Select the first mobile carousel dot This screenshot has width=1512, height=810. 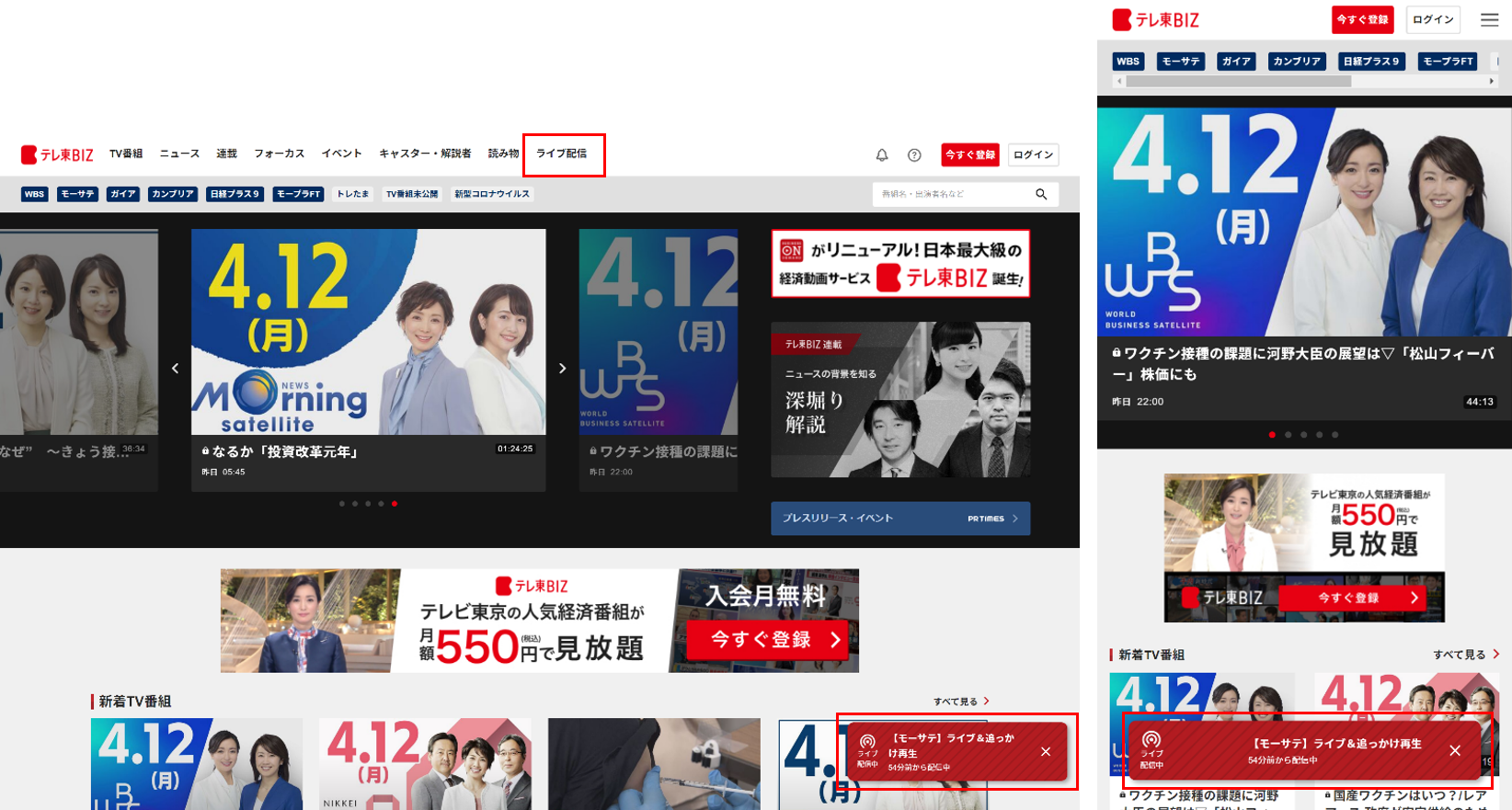pos(1272,435)
